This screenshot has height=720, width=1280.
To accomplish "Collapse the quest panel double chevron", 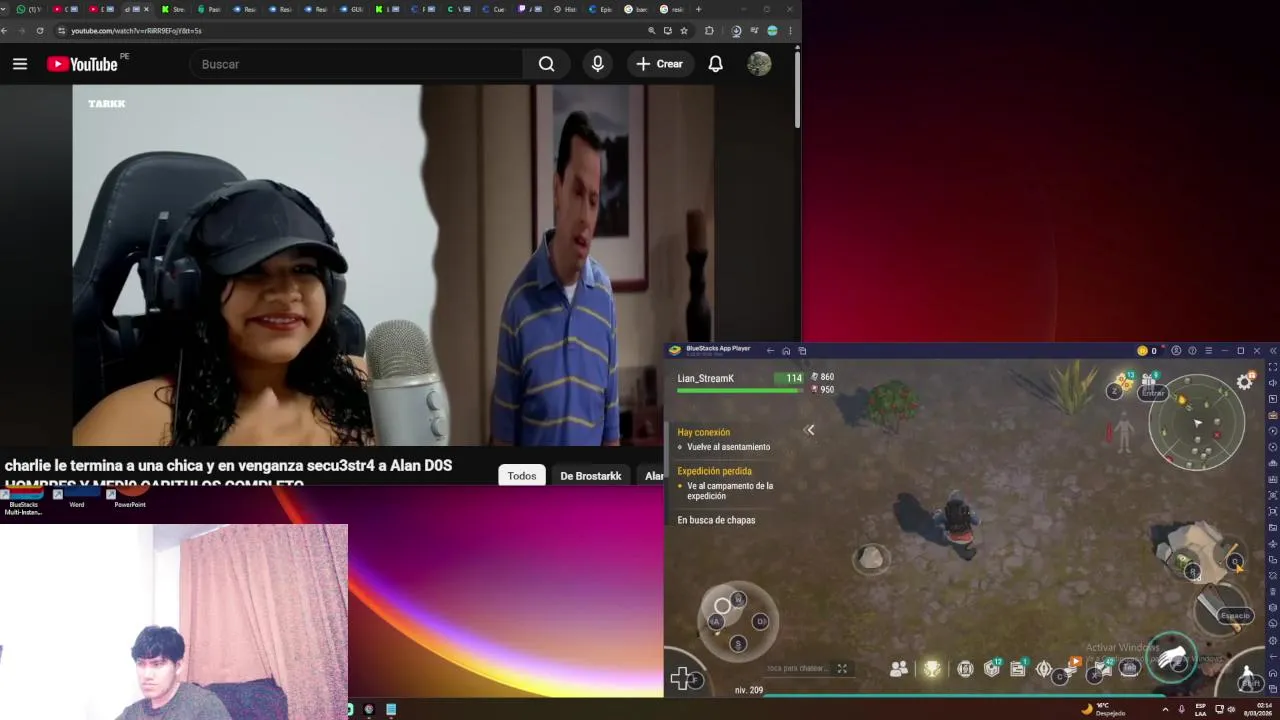I will (810, 430).
